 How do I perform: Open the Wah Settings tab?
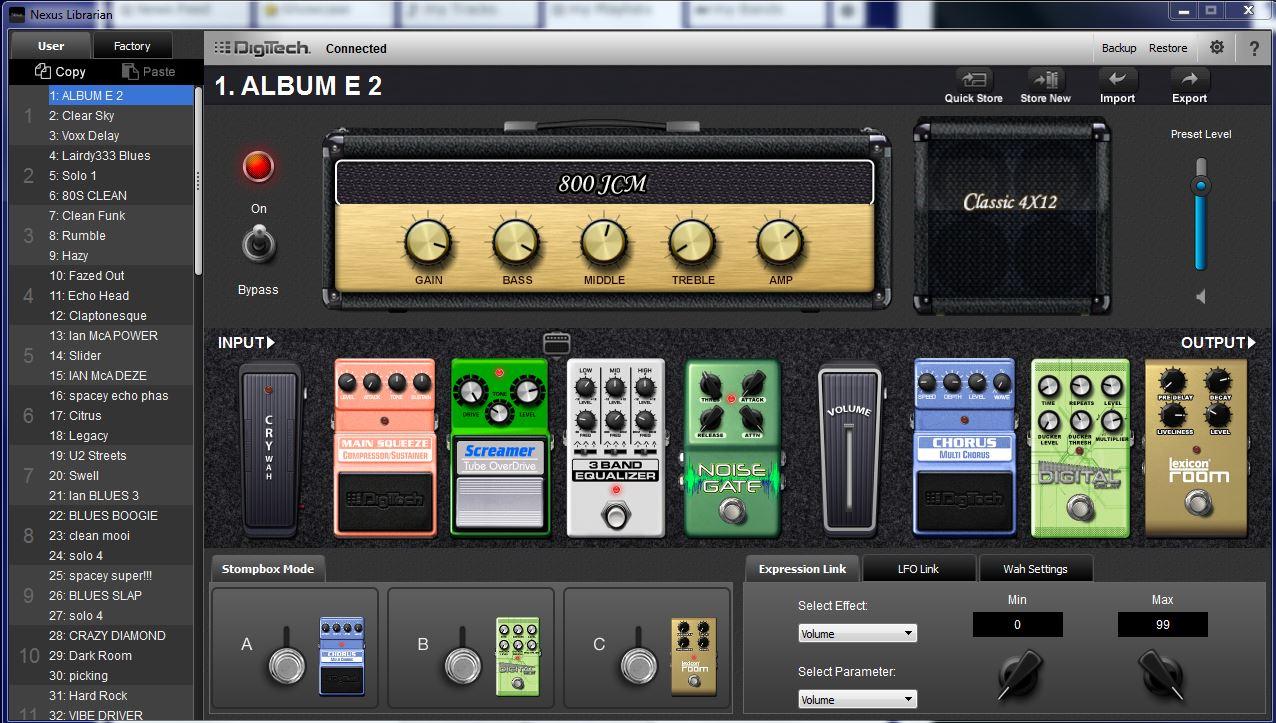tap(1035, 569)
